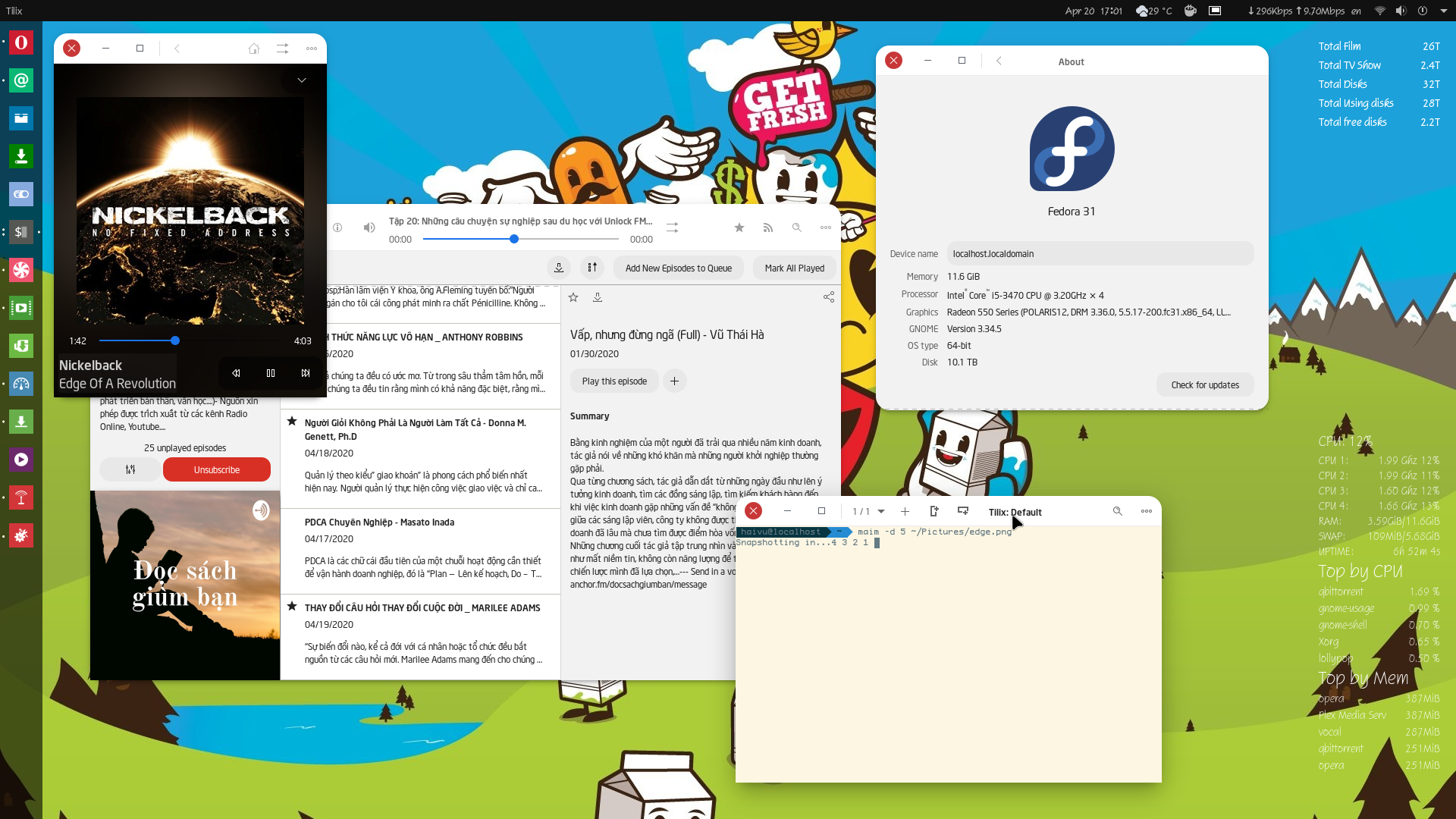Image resolution: width=1456 pixels, height=819 pixels.
Task: Toggle the caffeine cup in top bar
Action: pyautogui.click(x=1191, y=11)
